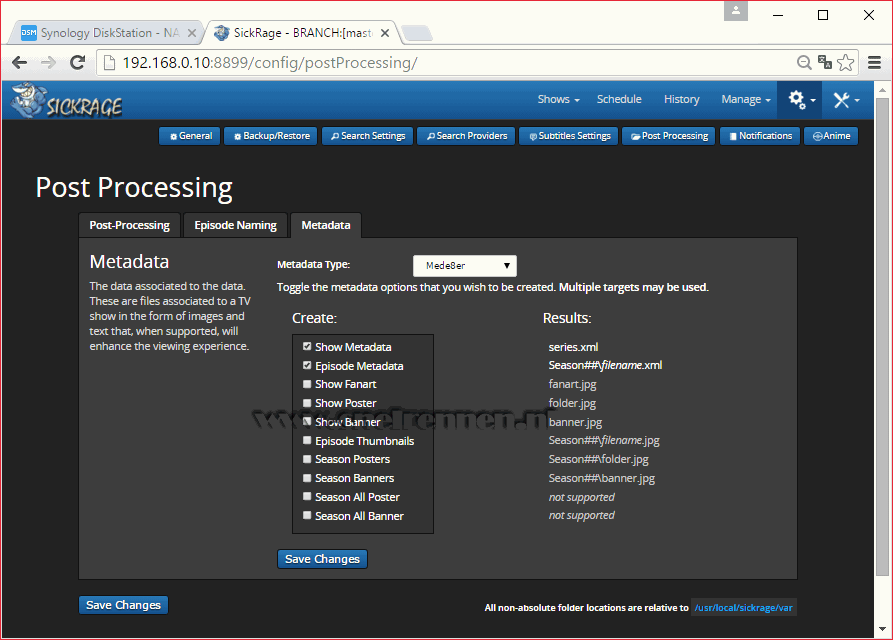Go to General config
893x640 pixels.
(190, 136)
